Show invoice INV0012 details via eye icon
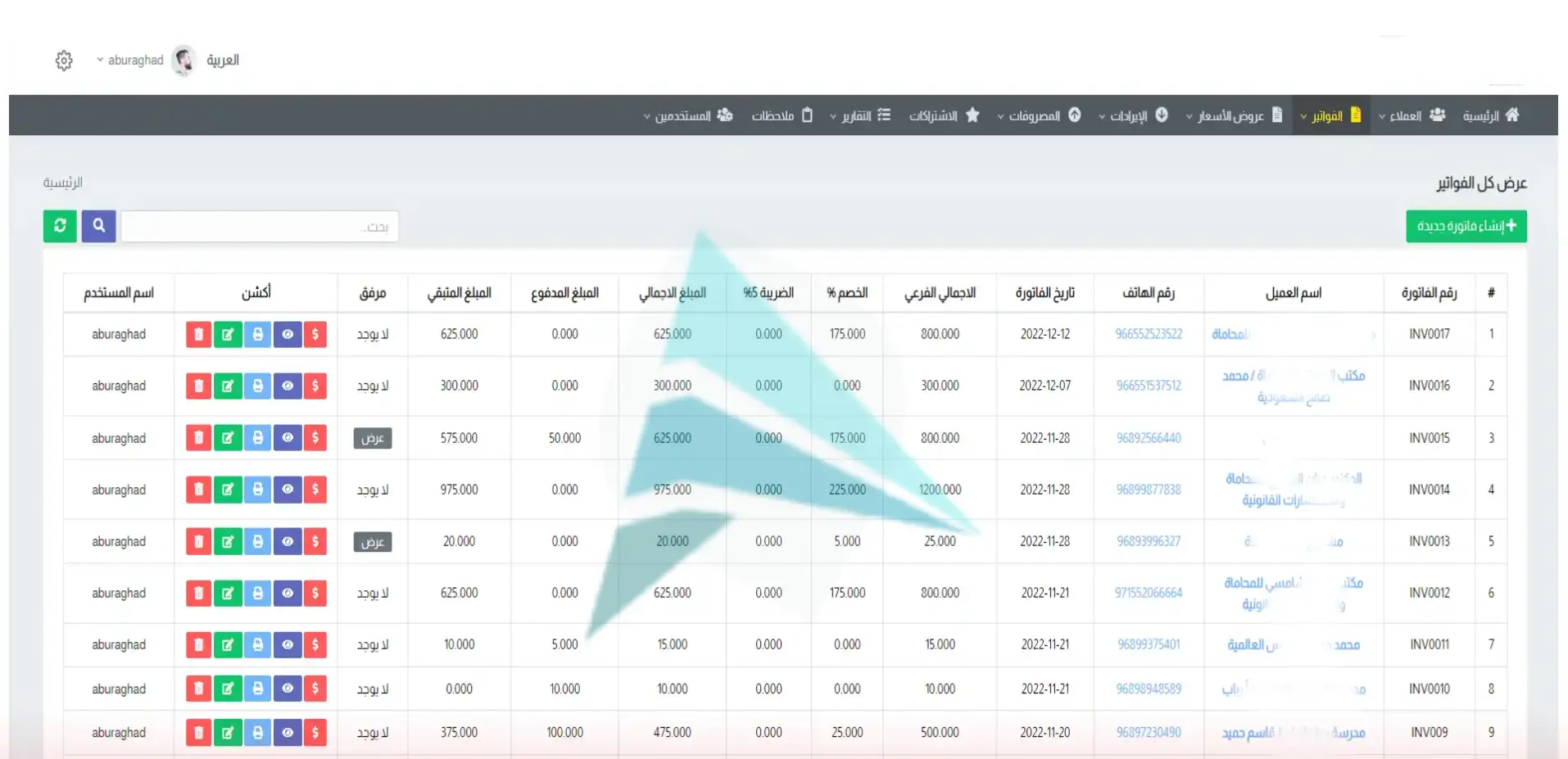 pyautogui.click(x=288, y=594)
